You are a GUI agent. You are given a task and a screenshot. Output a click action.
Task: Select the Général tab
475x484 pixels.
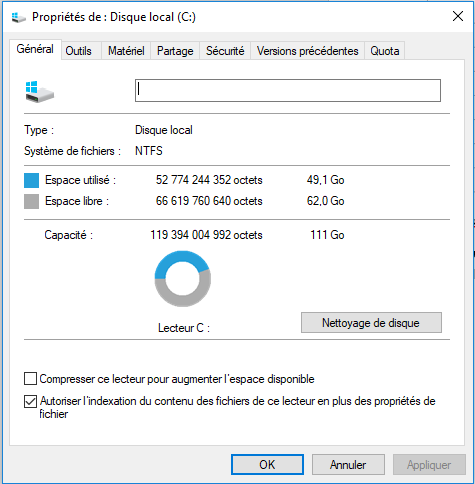pos(35,49)
